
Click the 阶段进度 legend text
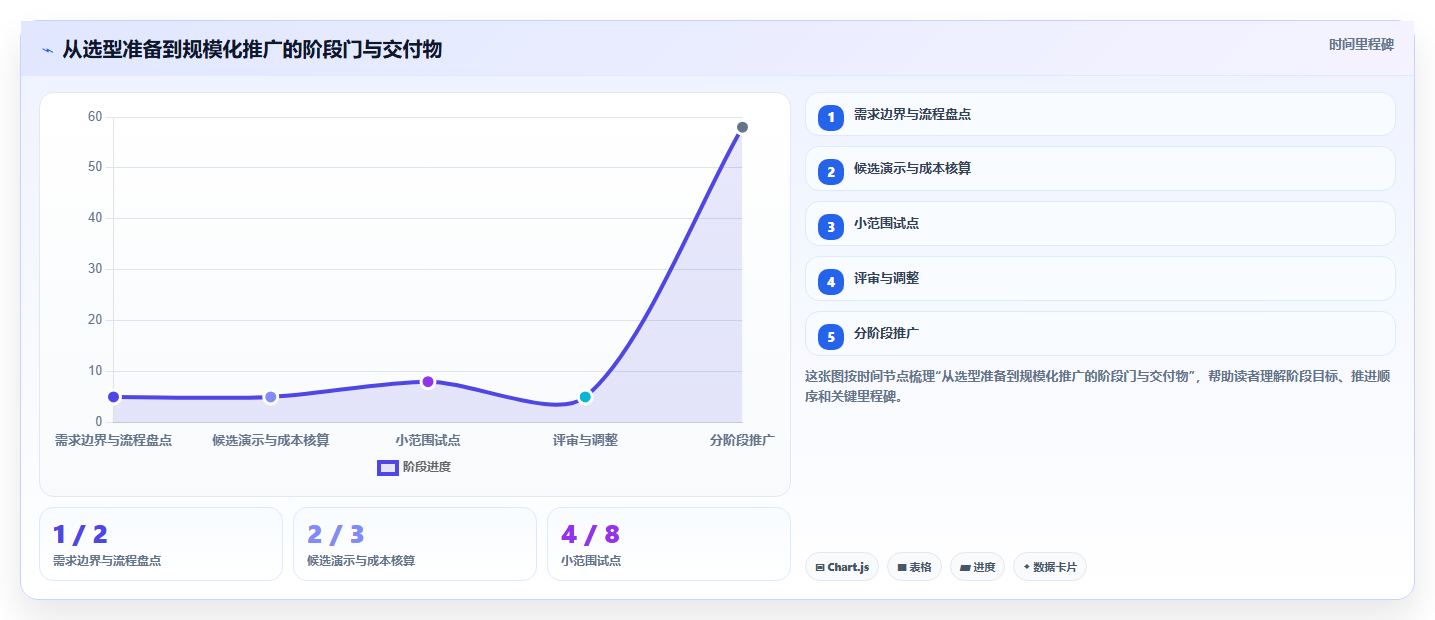[x=427, y=467]
